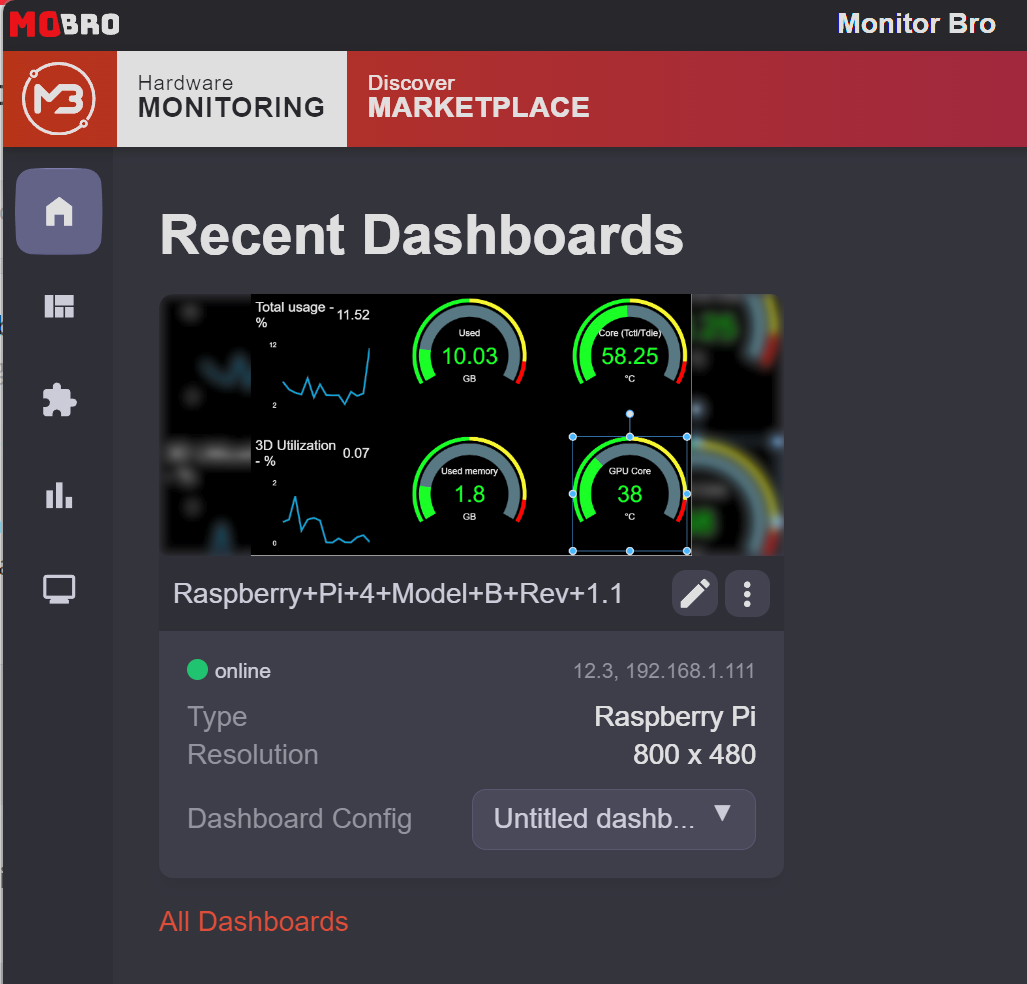This screenshot has height=984, width=1027.
Task: Click the rotation handle above GPU Core gauge
Action: point(629,413)
